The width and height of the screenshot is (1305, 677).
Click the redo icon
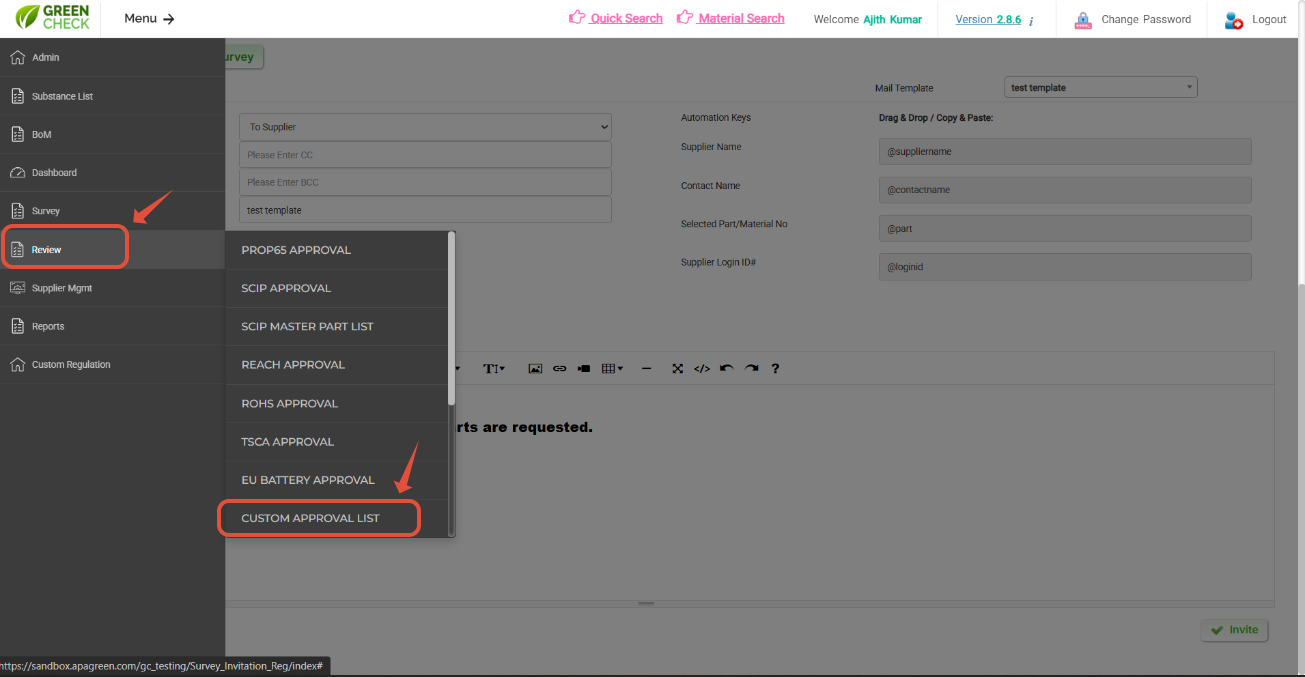pyautogui.click(x=751, y=368)
